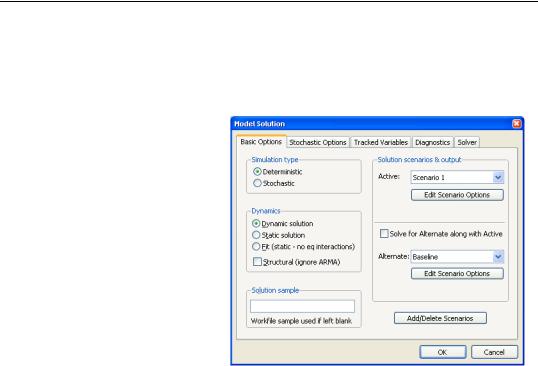Image resolution: width=538 pixels, height=366 pixels.
Task: Click the Simulation type group label
Action: (275, 160)
